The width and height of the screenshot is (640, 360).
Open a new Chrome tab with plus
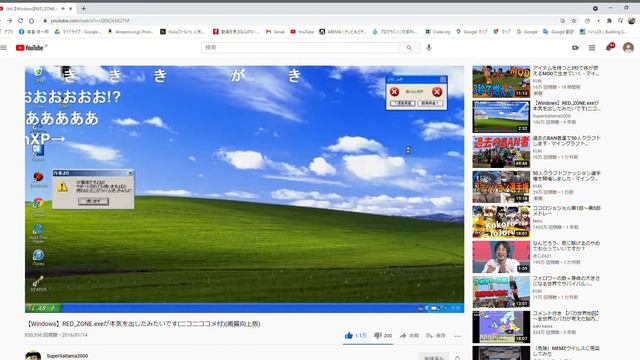[x=83, y=8]
